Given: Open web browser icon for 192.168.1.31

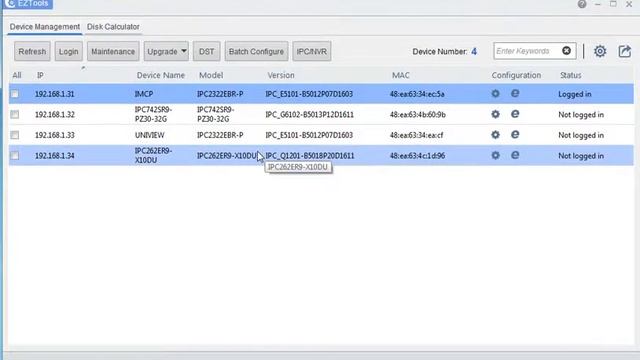Looking at the screenshot, I should pos(515,93).
